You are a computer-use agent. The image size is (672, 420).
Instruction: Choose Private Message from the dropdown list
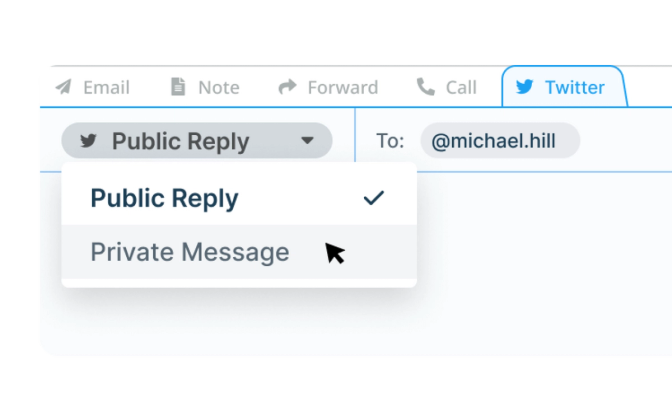tap(239, 252)
